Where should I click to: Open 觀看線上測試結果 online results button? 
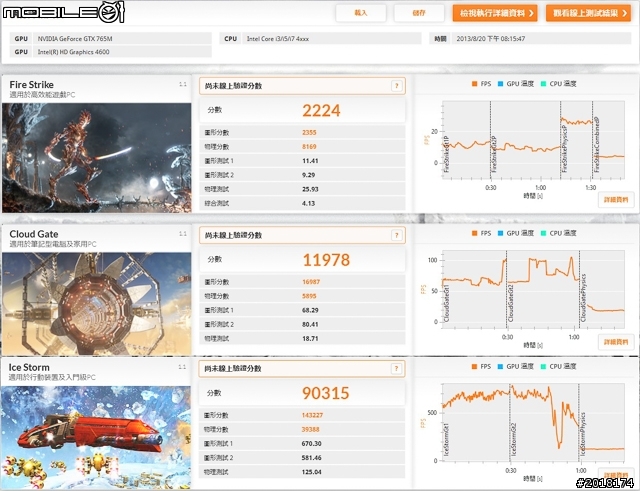click(589, 13)
